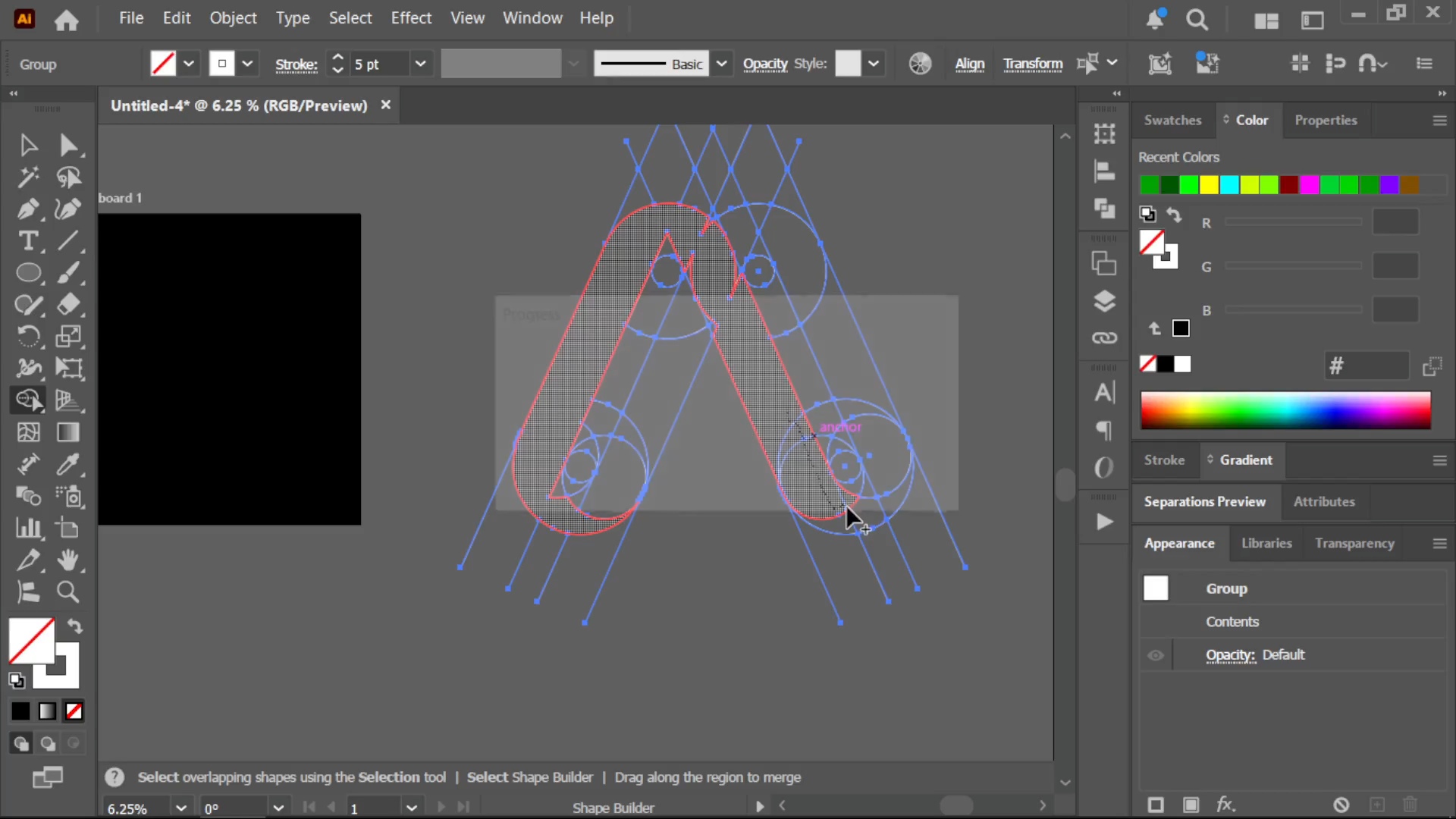Pick the Eyedropper tool

tap(68, 464)
